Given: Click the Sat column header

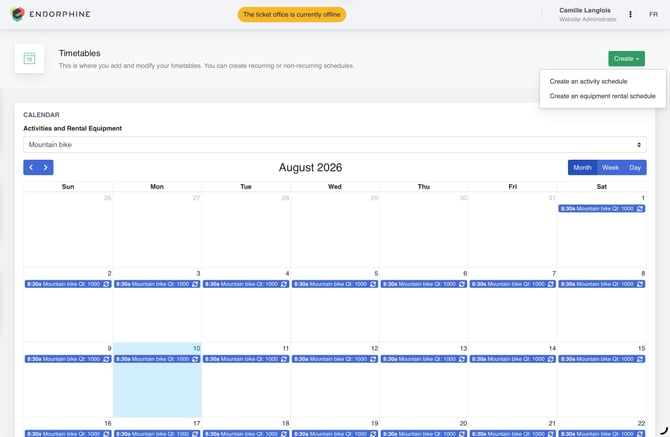Looking at the screenshot, I should (x=602, y=187).
